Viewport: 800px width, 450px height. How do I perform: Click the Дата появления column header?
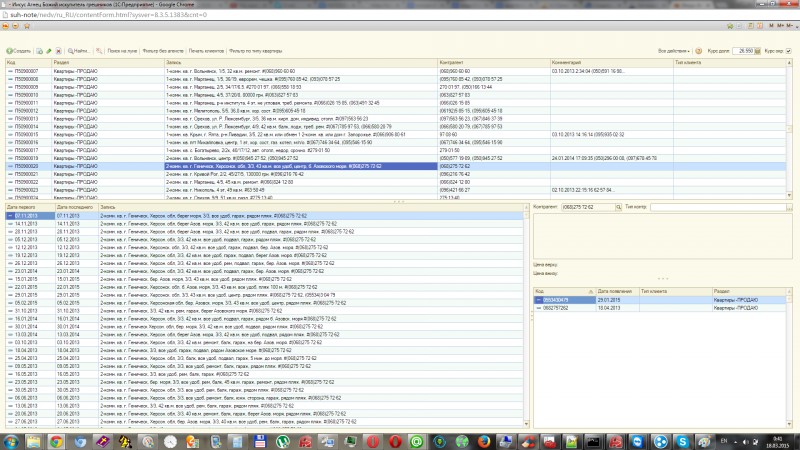click(617, 291)
